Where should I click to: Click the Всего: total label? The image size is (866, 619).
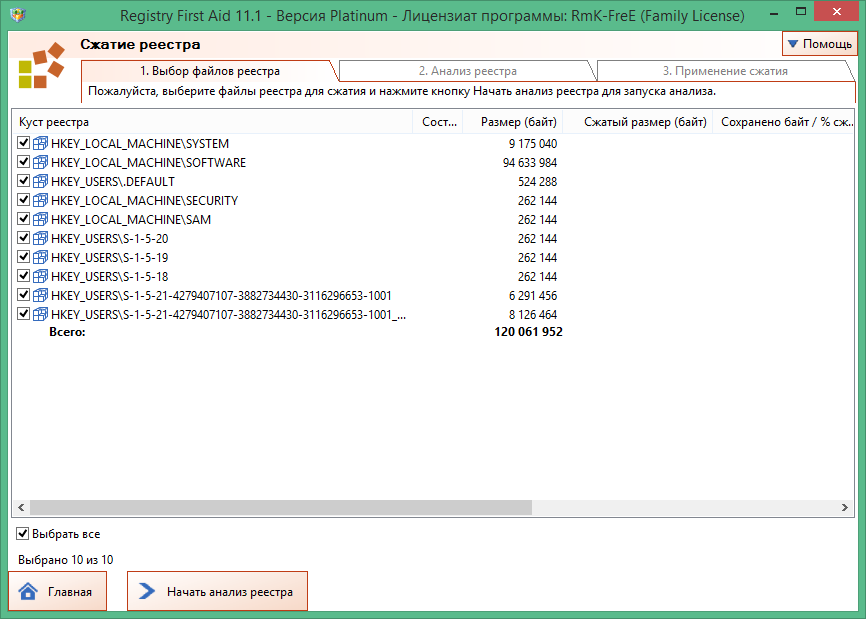coord(67,332)
